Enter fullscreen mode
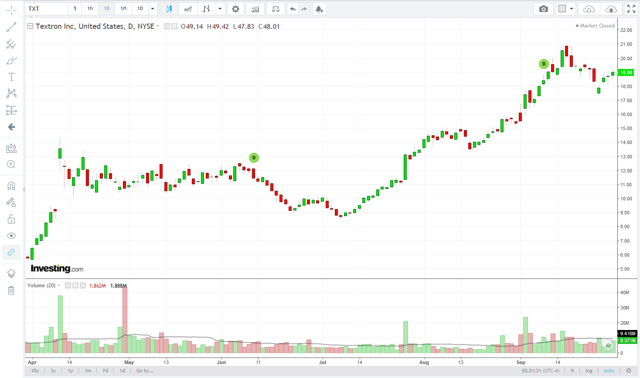 click(631, 9)
